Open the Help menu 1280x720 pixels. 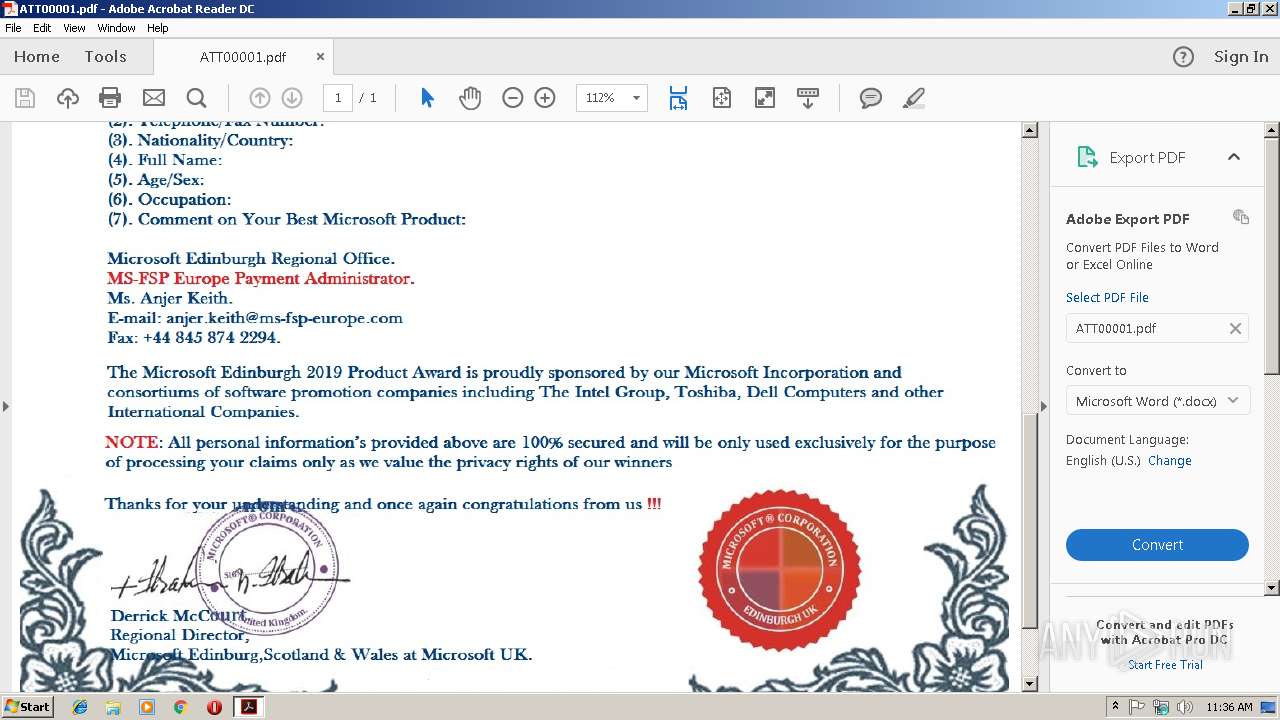coord(157,28)
